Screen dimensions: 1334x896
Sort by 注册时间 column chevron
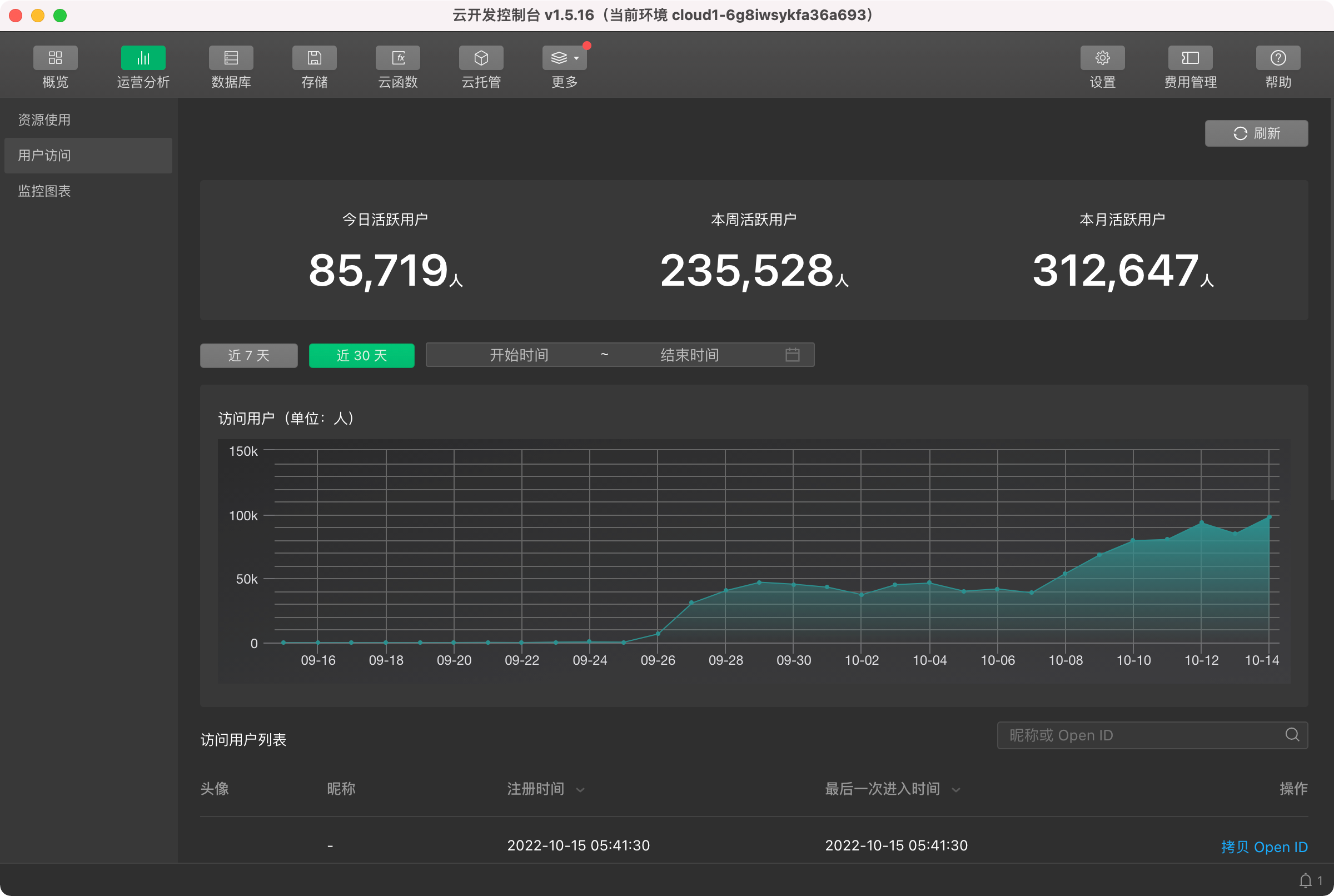click(x=580, y=790)
